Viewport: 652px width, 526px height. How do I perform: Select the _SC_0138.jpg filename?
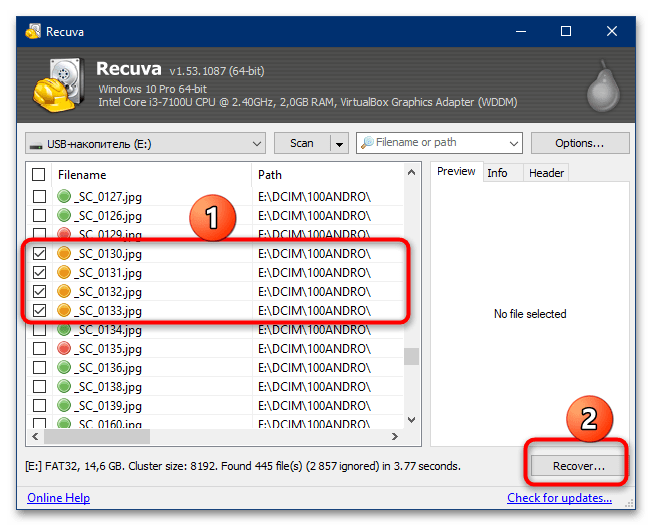108,387
